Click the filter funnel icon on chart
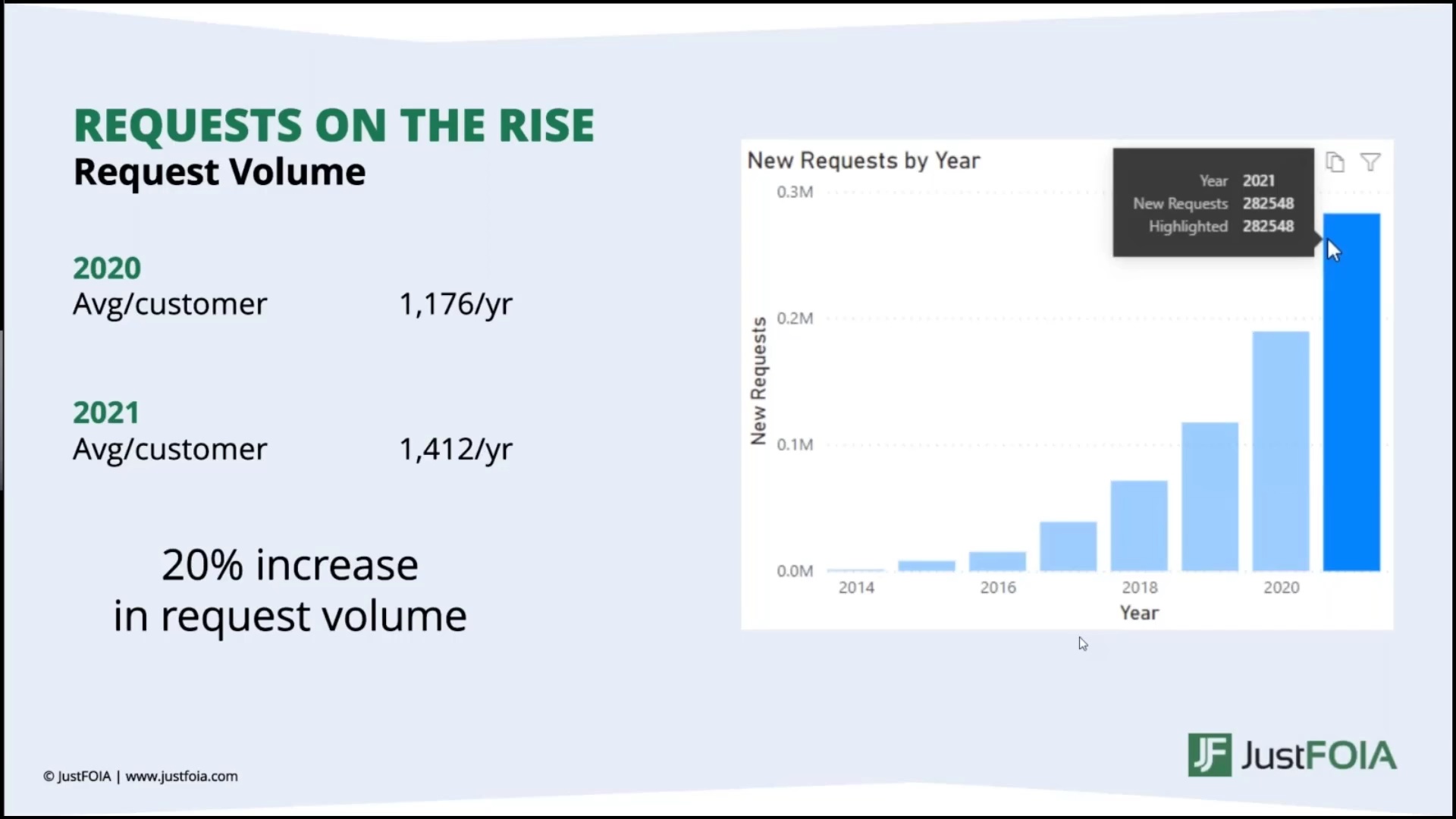 click(x=1370, y=162)
